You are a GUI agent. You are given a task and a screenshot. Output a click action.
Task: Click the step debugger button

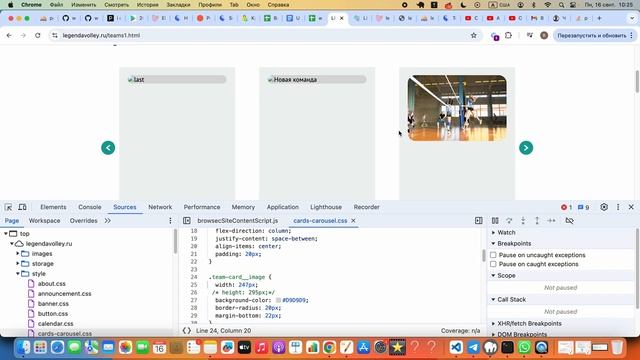pos(551,221)
